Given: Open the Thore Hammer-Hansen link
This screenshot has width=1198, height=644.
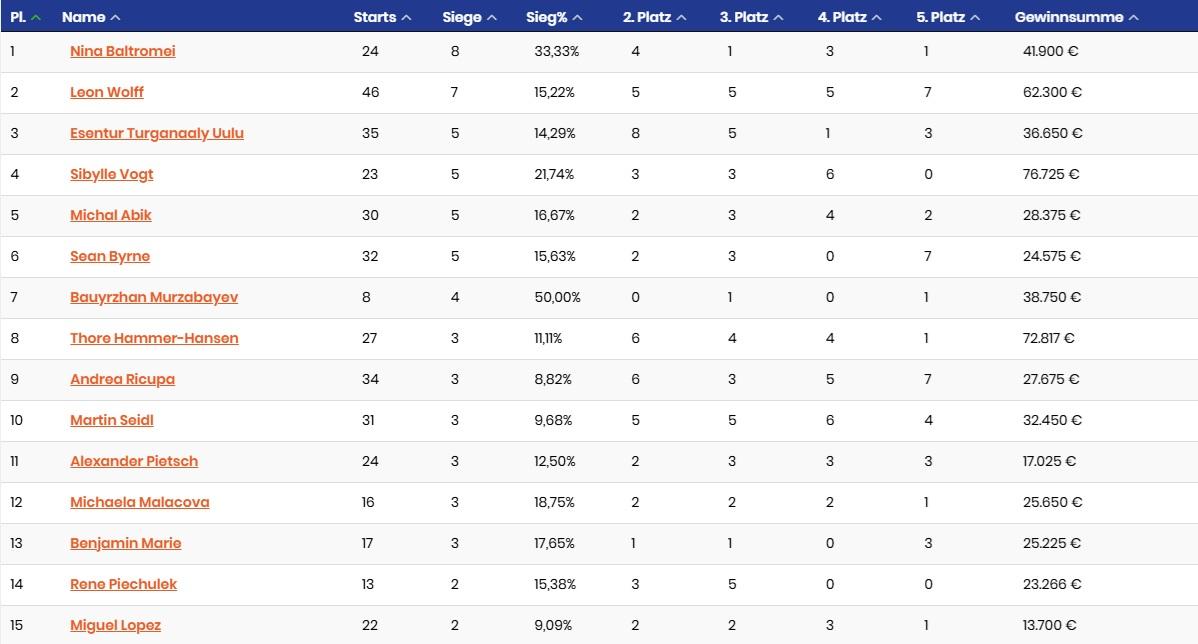Looking at the screenshot, I should (154, 338).
